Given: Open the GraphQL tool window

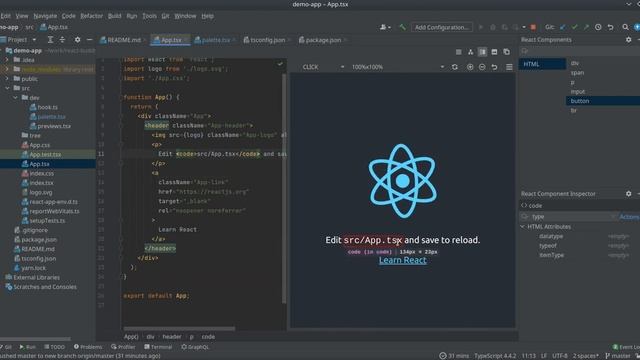Looking at the screenshot, I should (x=195, y=347).
